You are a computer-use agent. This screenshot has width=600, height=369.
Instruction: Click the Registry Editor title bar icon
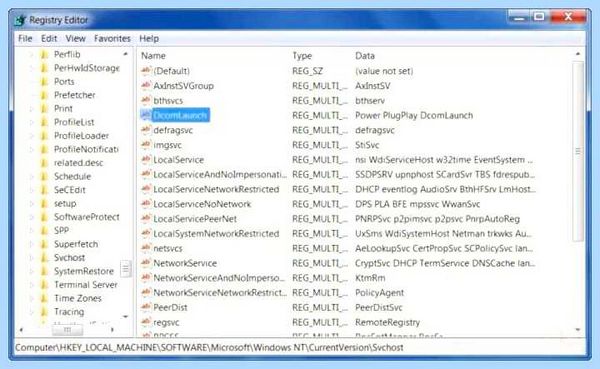point(20,20)
